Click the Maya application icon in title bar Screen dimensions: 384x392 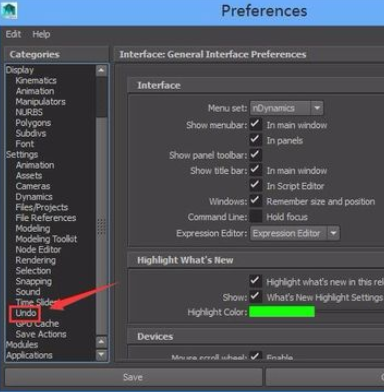(9, 11)
